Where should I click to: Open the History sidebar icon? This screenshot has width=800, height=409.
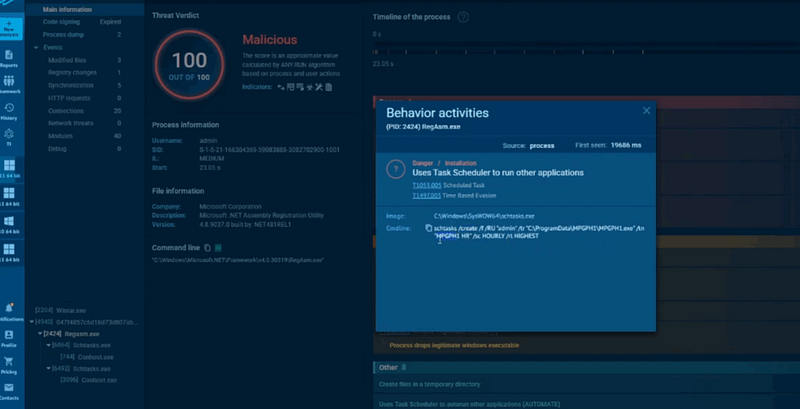pyautogui.click(x=9, y=111)
